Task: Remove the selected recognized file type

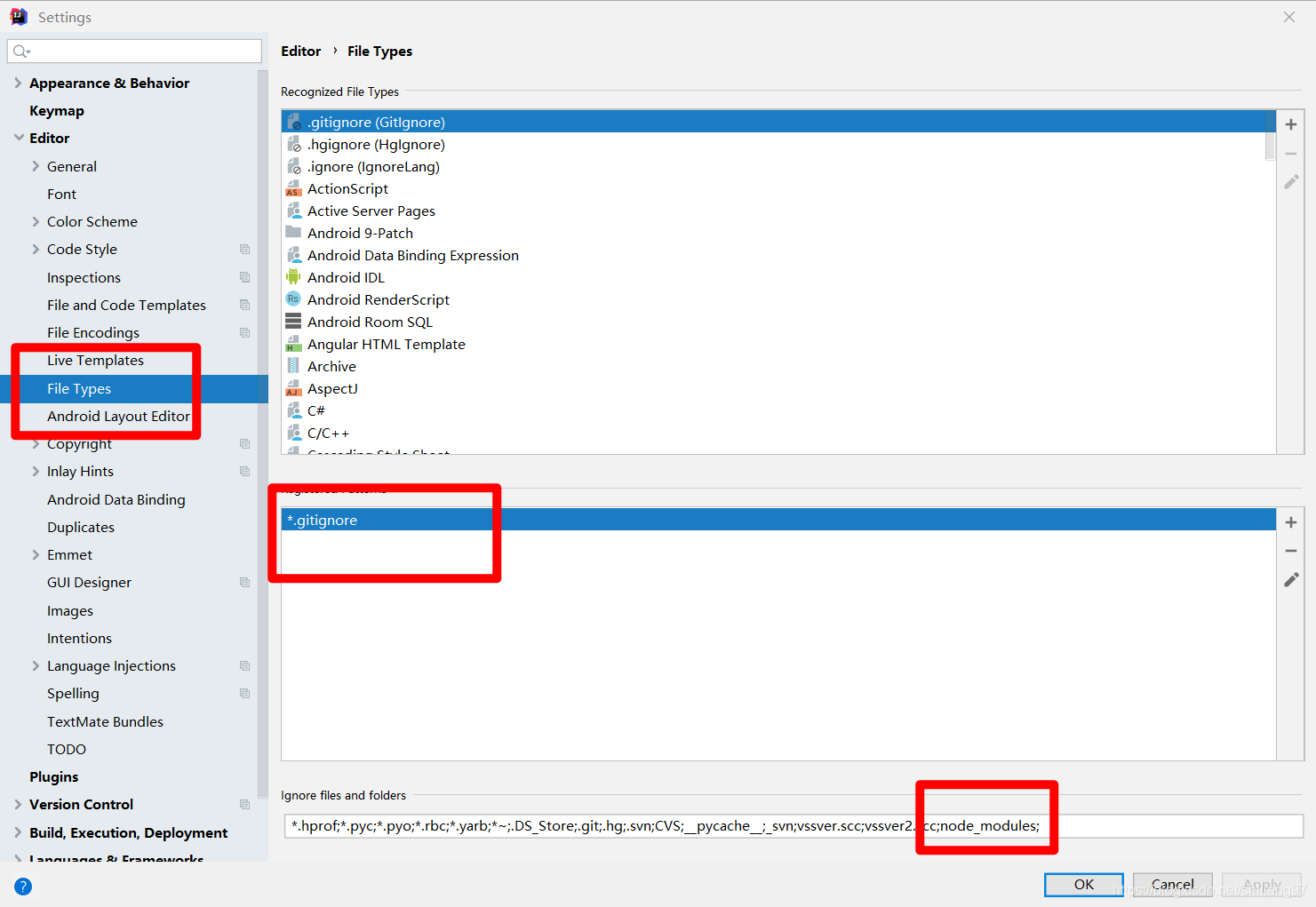Action: coord(1291,154)
